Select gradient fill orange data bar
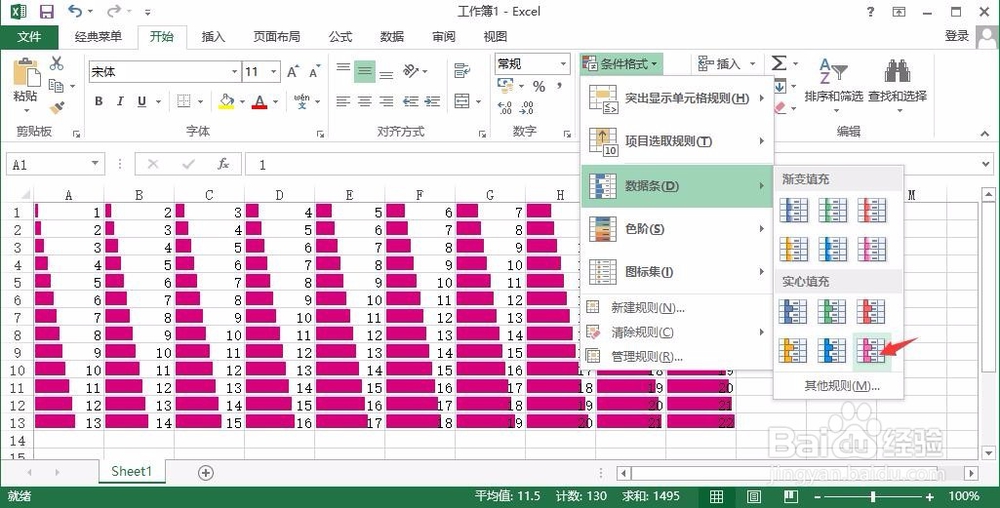Viewport: 1000px width, 508px height. [793, 249]
